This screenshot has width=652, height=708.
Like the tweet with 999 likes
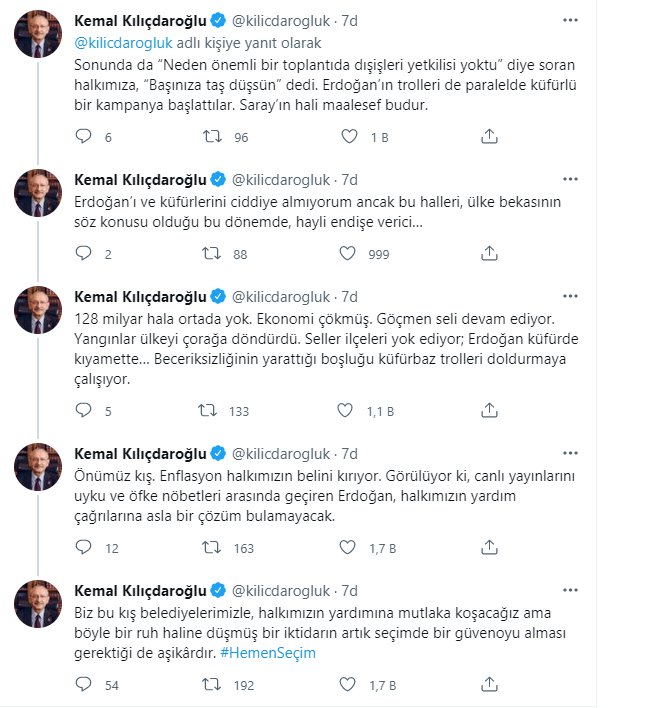[x=347, y=253]
